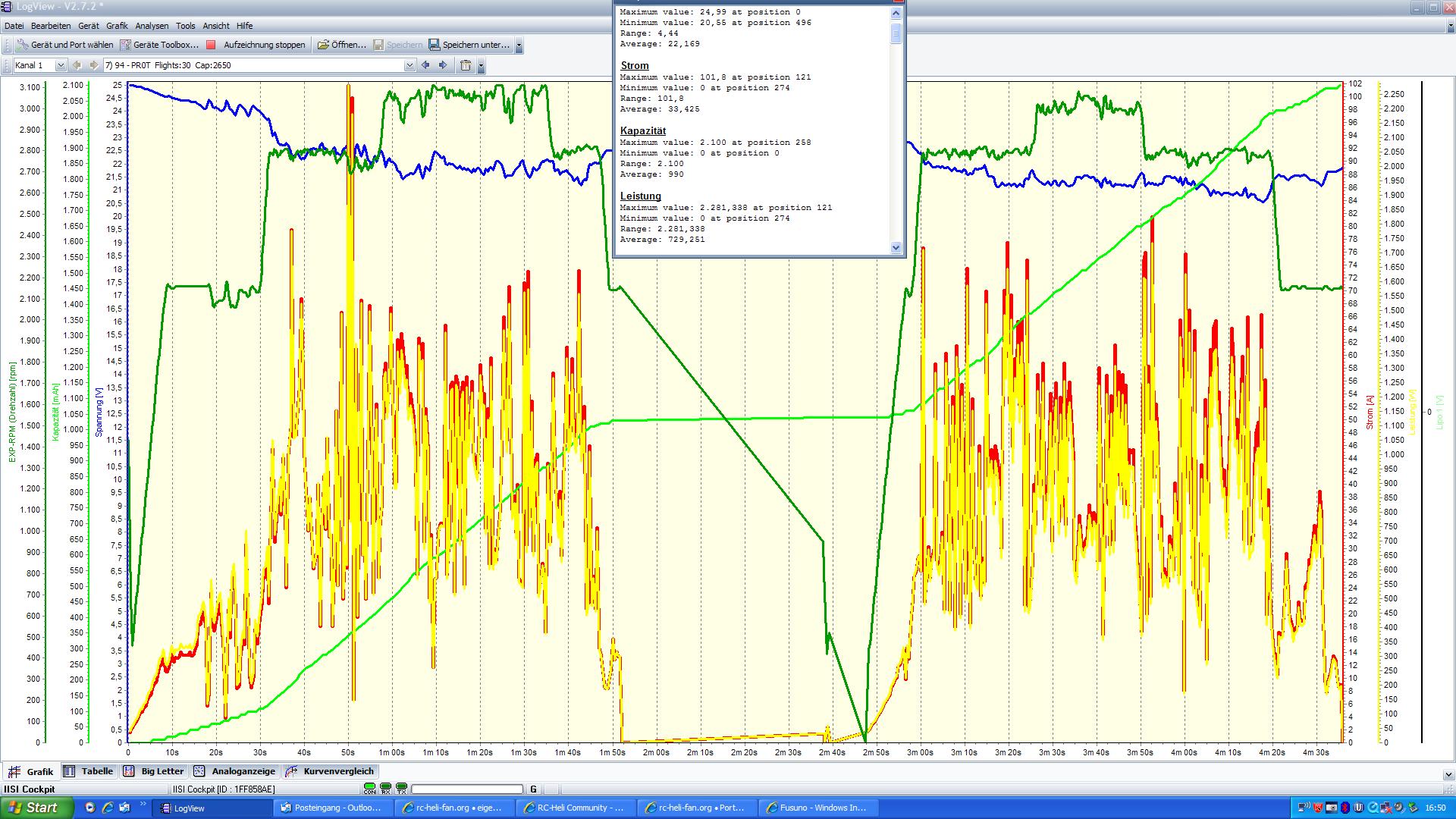Click the analysis popup scrollbar thumb
The image size is (1456, 819).
(896, 33)
